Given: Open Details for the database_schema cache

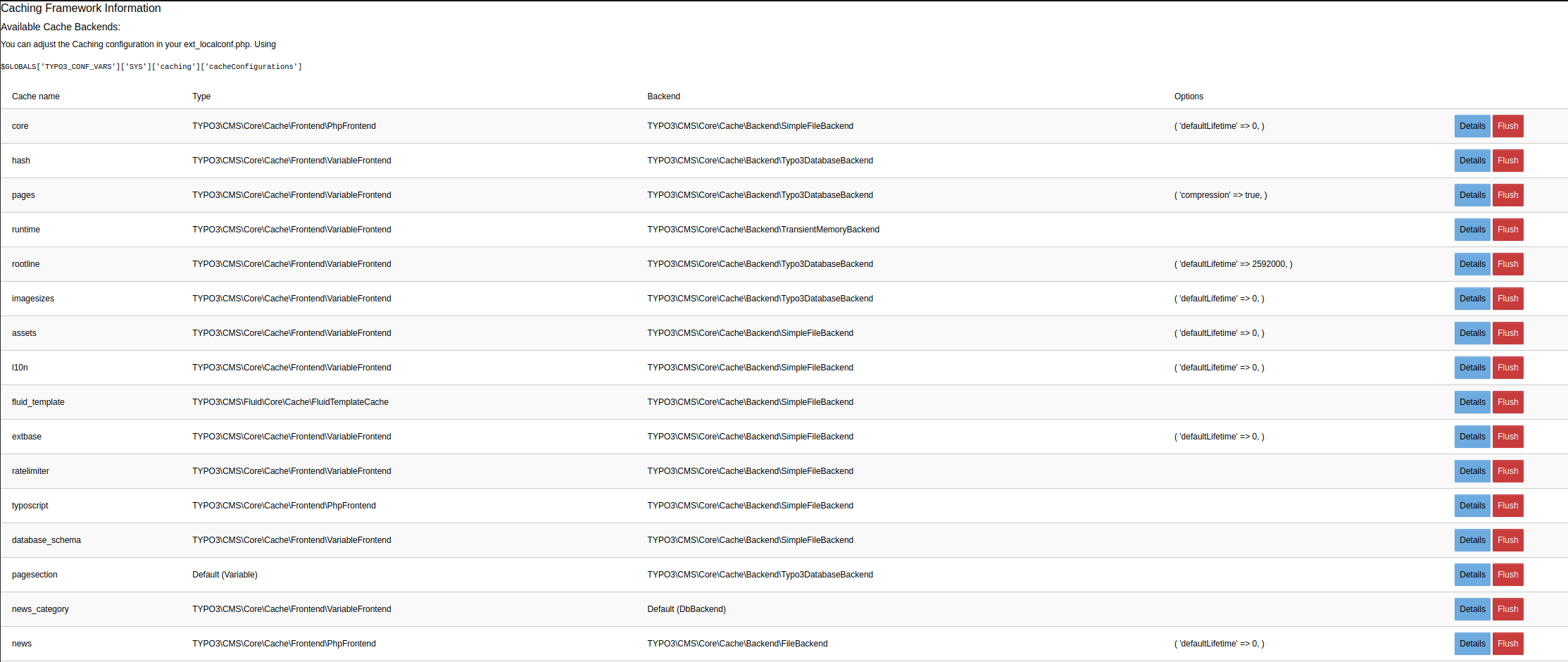Looking at the screenshot, I should pos(1472,540).
